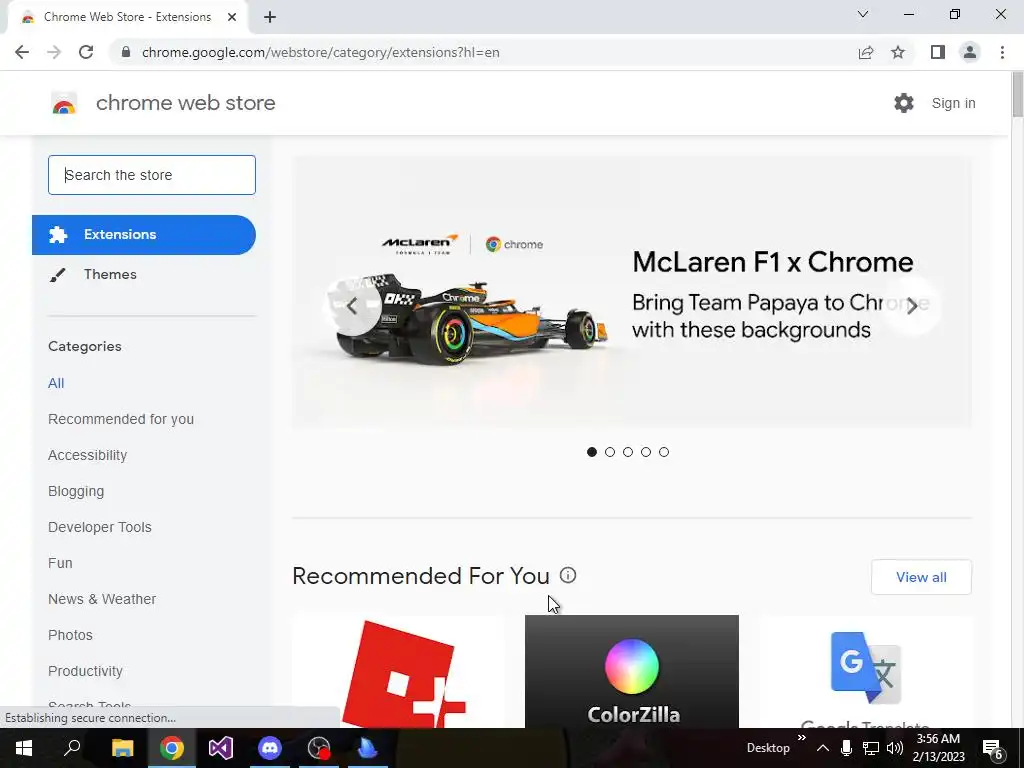Open the Productivity category
Screen dimensions: 1024x768
[x=85, y=671]
